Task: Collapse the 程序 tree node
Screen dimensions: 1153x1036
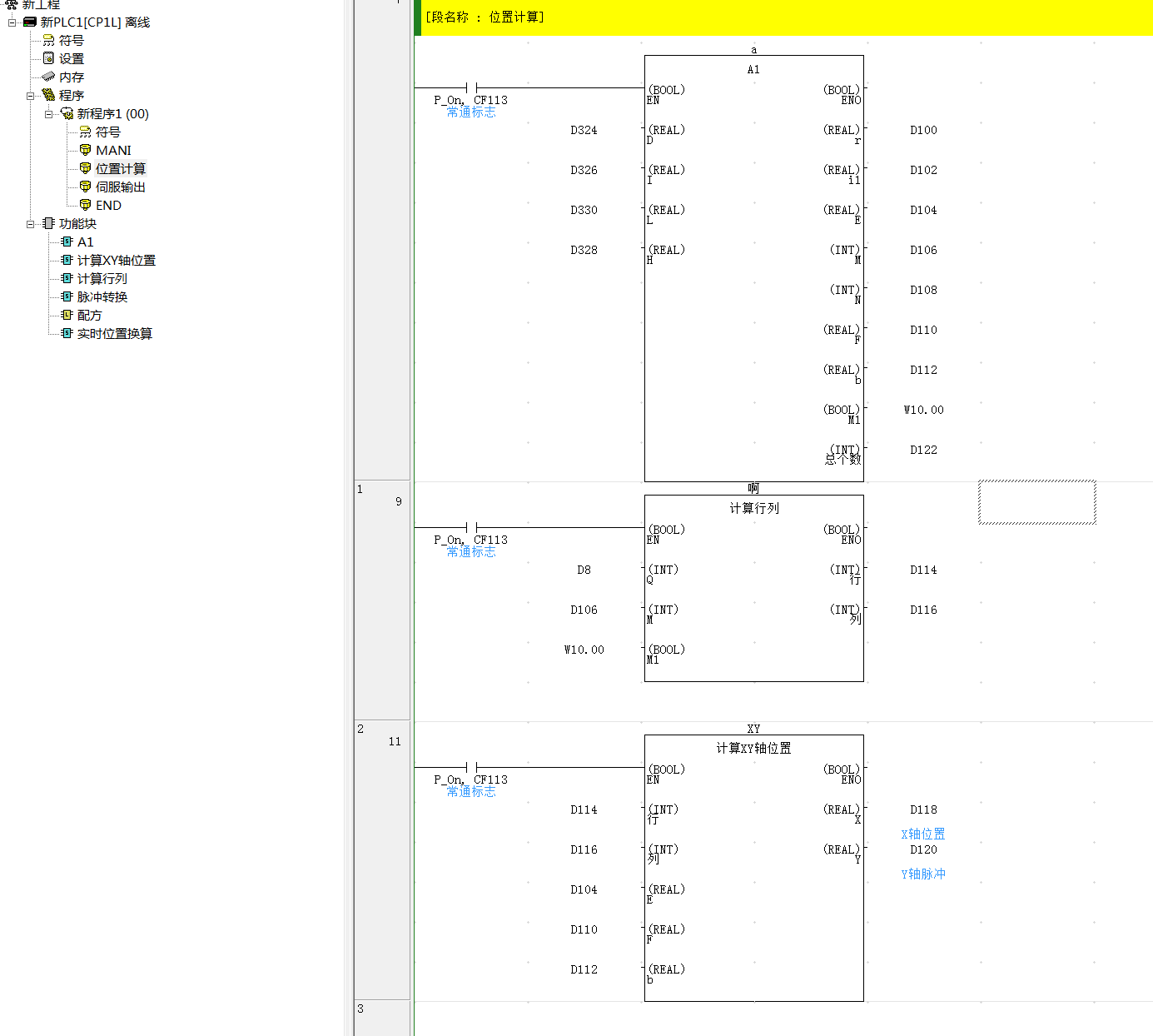Action: coord(30,96)
